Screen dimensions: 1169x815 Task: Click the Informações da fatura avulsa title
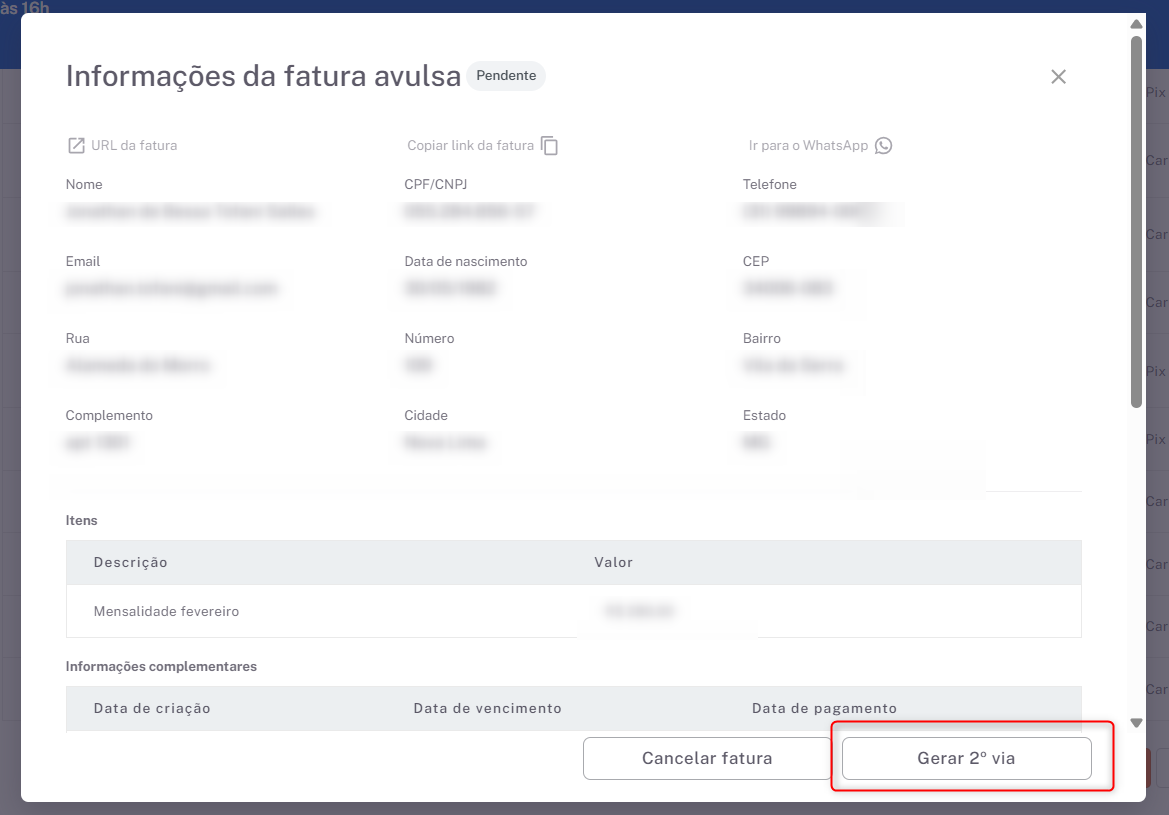tap(263, 77)
